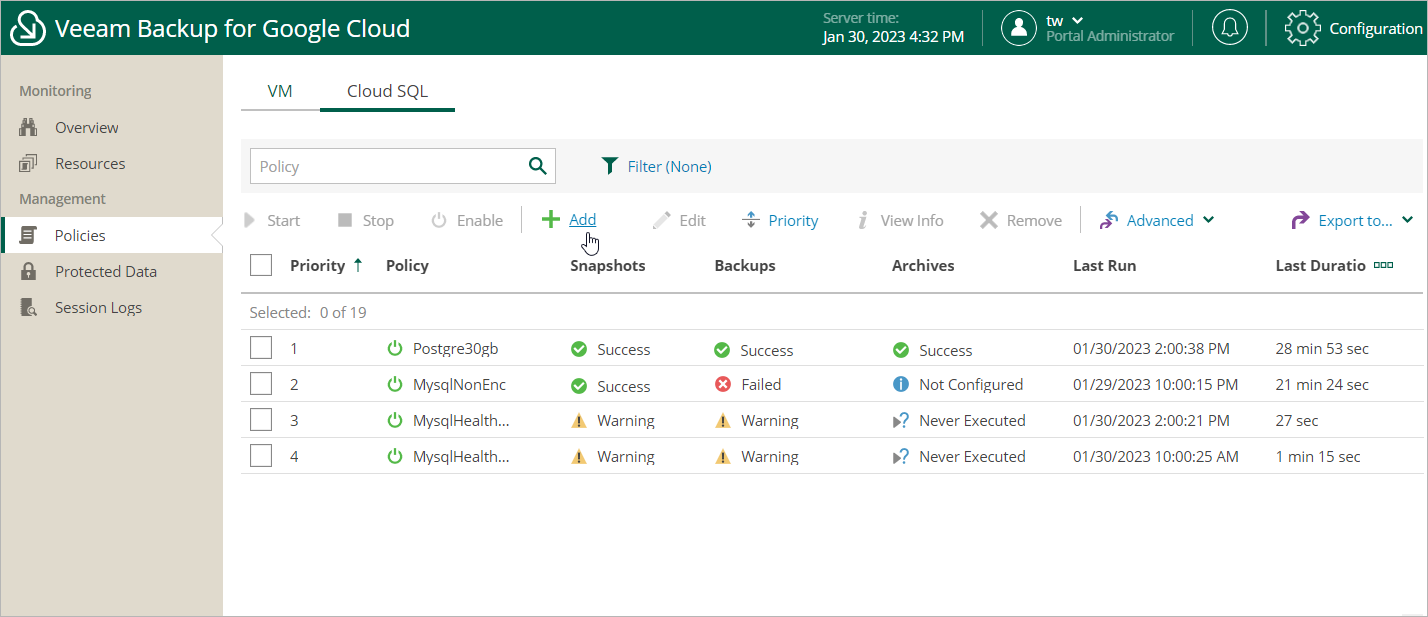
Task: Click the Start play icon
Action: click(x=250, y=220)
